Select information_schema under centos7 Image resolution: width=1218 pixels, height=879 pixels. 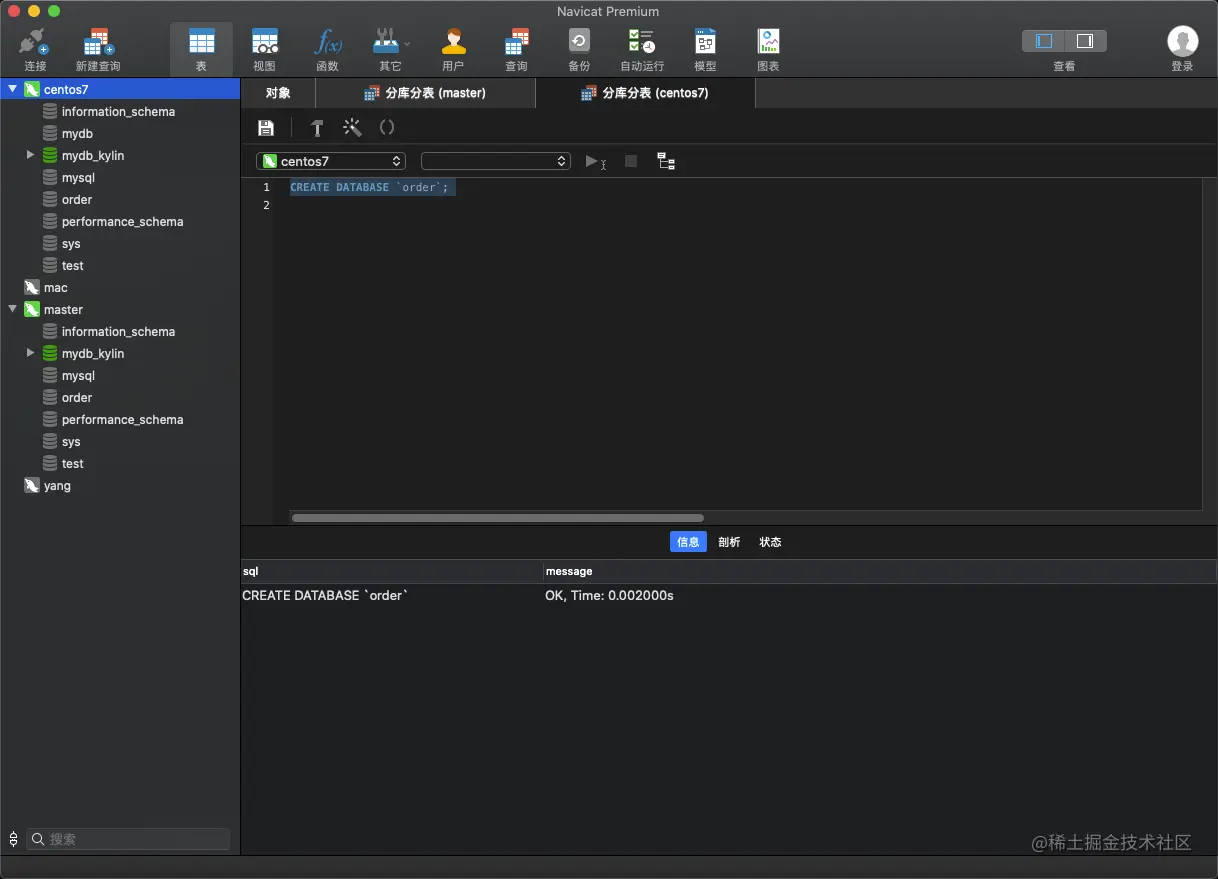coord(120,111)
